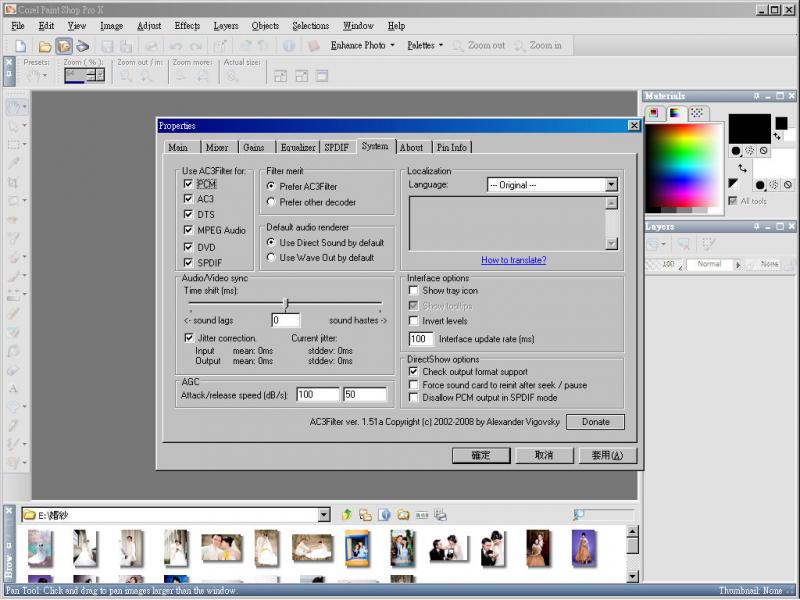Viewport: 800px width, 600px height.
Task: Enable the Show tray icon checkbox
Action: point(414,291)
